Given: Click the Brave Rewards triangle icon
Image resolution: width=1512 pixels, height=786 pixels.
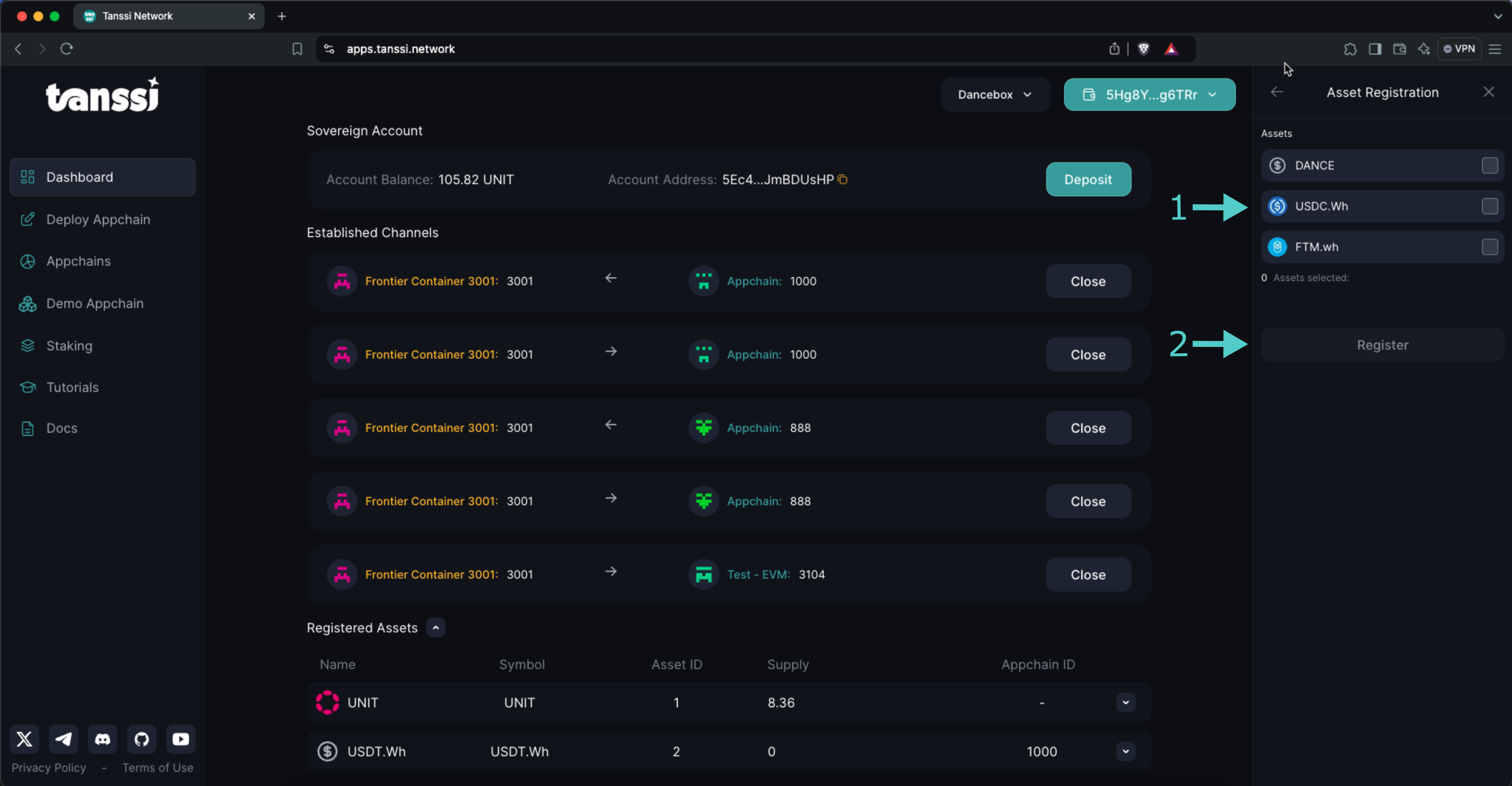Looking at the screenshot, I should pyautogui.click(x=1171, y=49).
